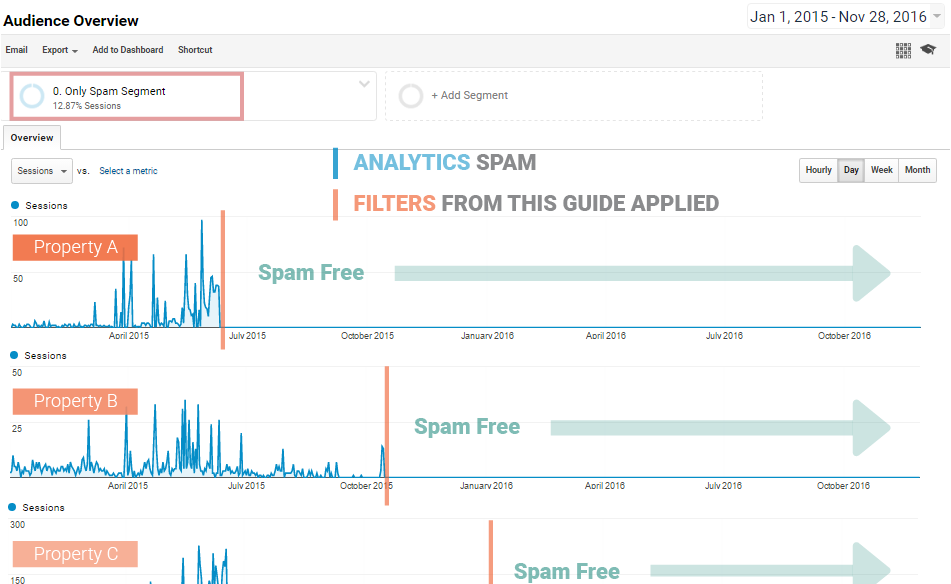Screen dimensions: 951x584
Task: Click Sessions legend dot for Property C chart
Action: click(x=12, y=507)
